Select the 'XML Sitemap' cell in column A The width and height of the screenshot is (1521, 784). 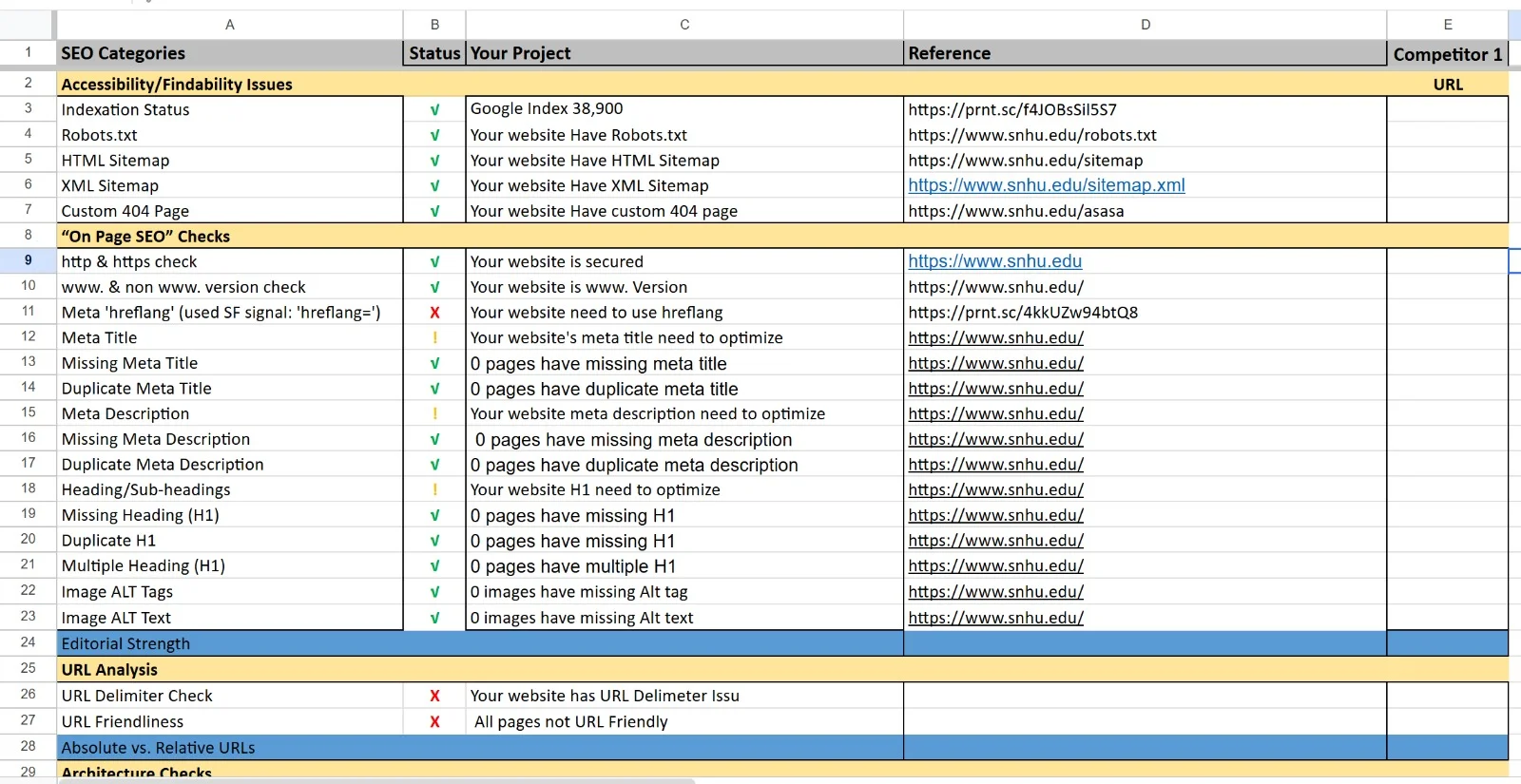[x=229, y=185]
